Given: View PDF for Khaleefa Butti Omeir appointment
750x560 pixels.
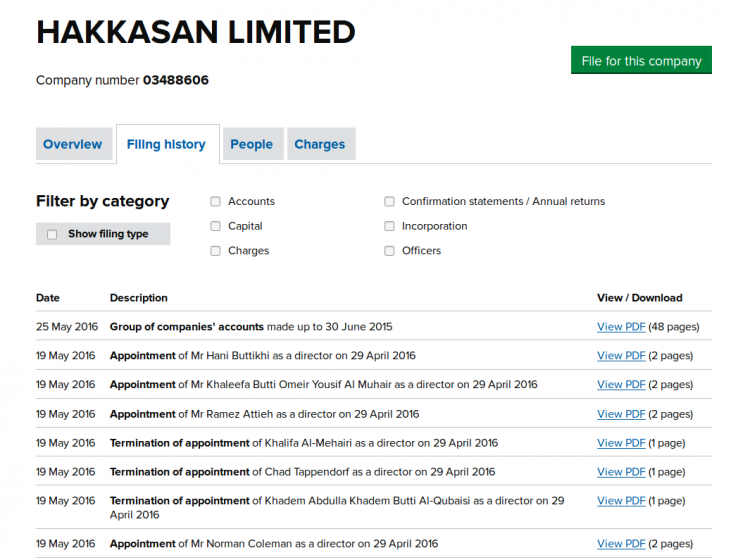Looking at the screenshot, I should (x=621, y=384).
